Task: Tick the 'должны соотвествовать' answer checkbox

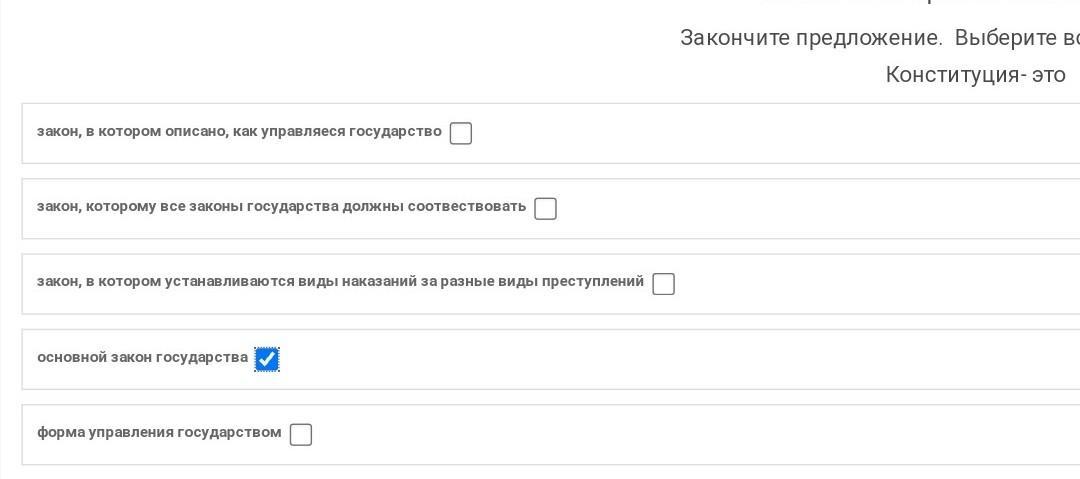Action: point(545,208)
